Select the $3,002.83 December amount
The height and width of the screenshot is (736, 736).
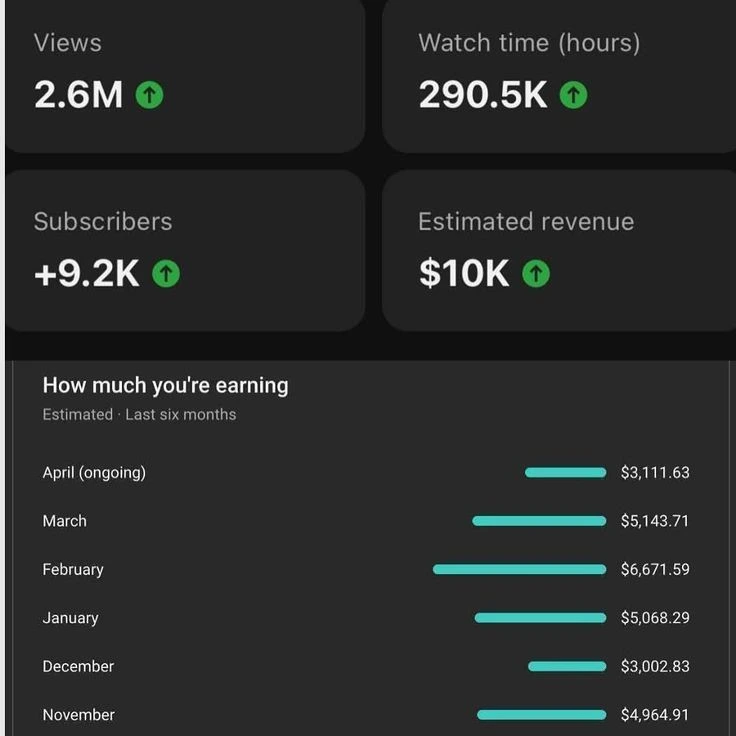(655, 666)
